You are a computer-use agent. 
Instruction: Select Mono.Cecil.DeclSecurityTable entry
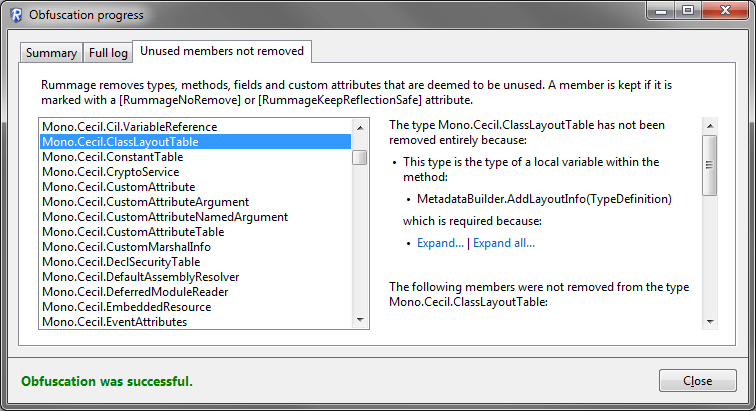click(x=195, y=261)
